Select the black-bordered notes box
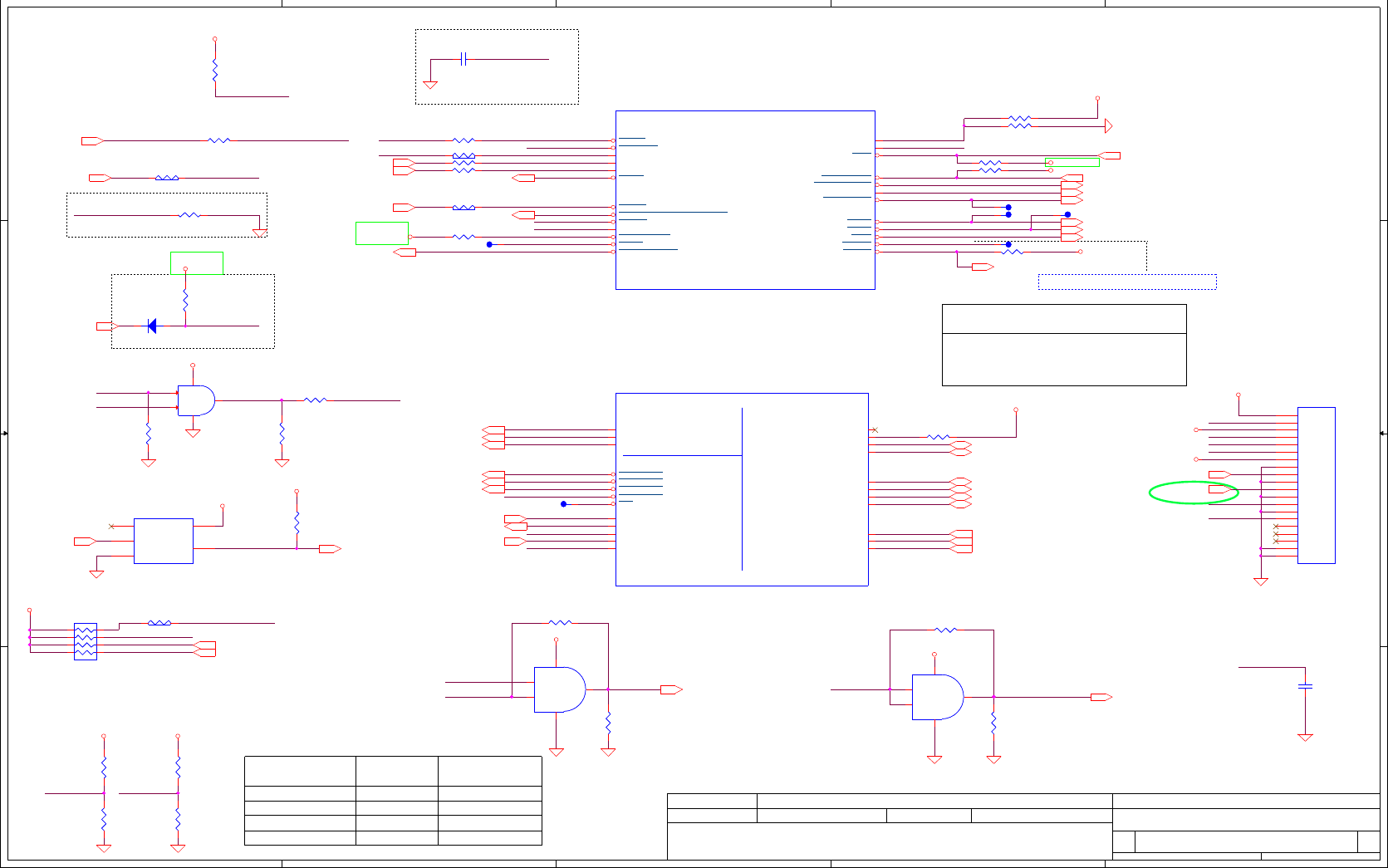This screenshot has width=1388, height=868. pyautogui.click(x=1064, y=345)
